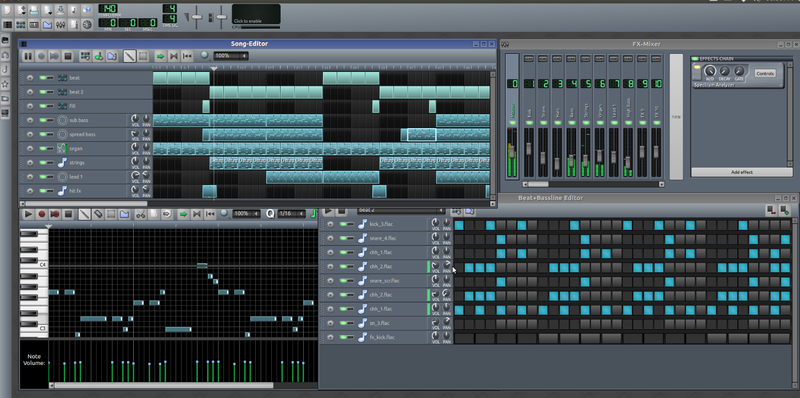Click the 'beat 2' track label

tap(77, 92)
